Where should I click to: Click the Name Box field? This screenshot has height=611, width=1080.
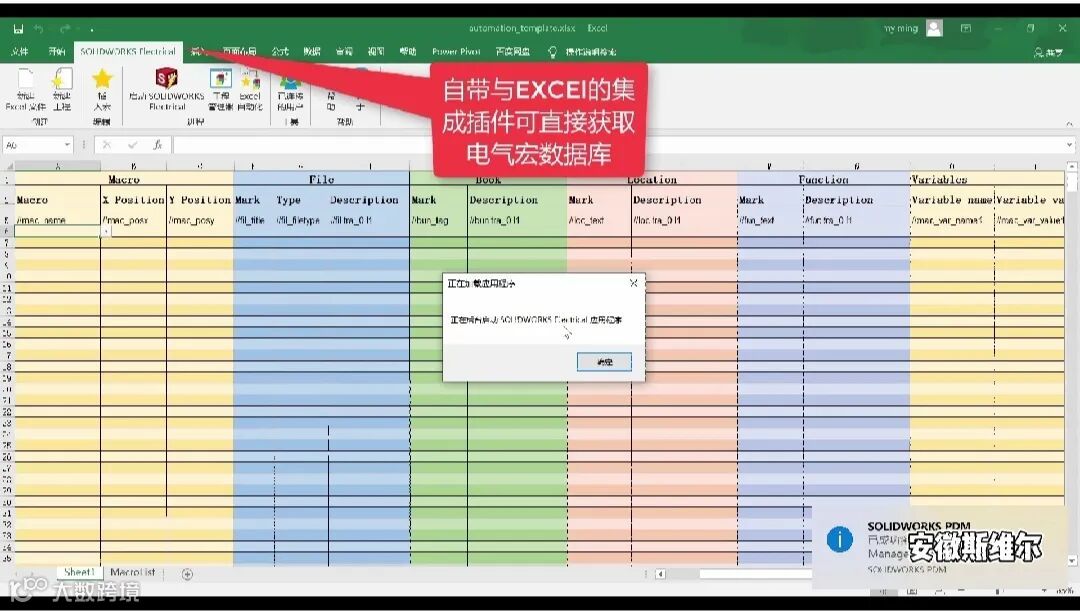(x=32, y=145)
